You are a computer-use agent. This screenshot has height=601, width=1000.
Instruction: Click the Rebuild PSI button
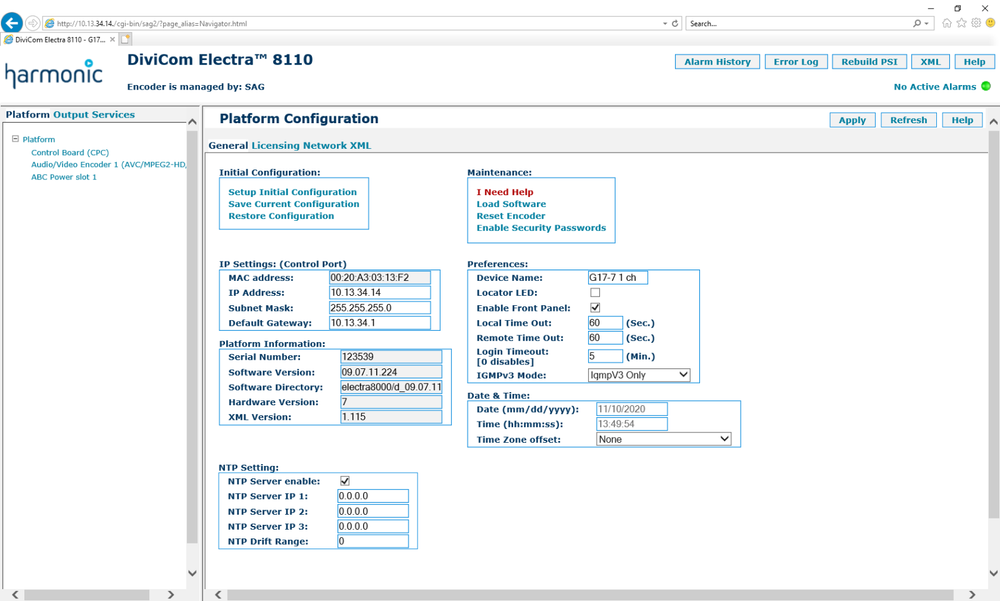click(x=869, y=62)
